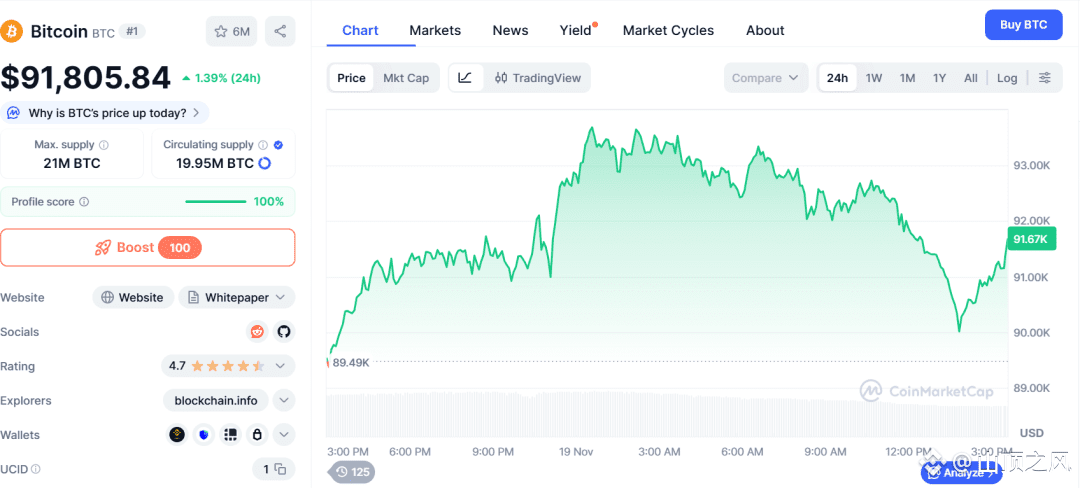This screenshot has height=488, width=1080.
Task: Select the 1W time range
Action: (x=874, y=78)
